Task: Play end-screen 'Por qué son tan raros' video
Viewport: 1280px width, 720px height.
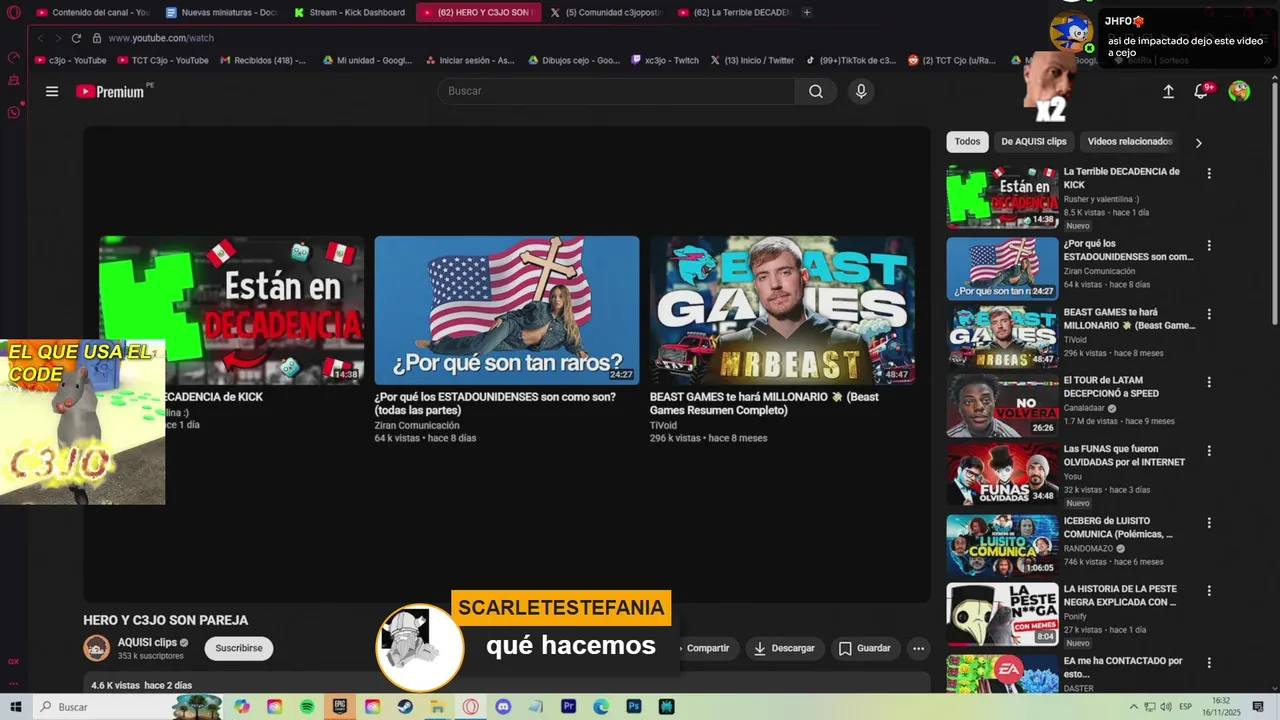Action: pyautogui.click(x=507, y=310)
